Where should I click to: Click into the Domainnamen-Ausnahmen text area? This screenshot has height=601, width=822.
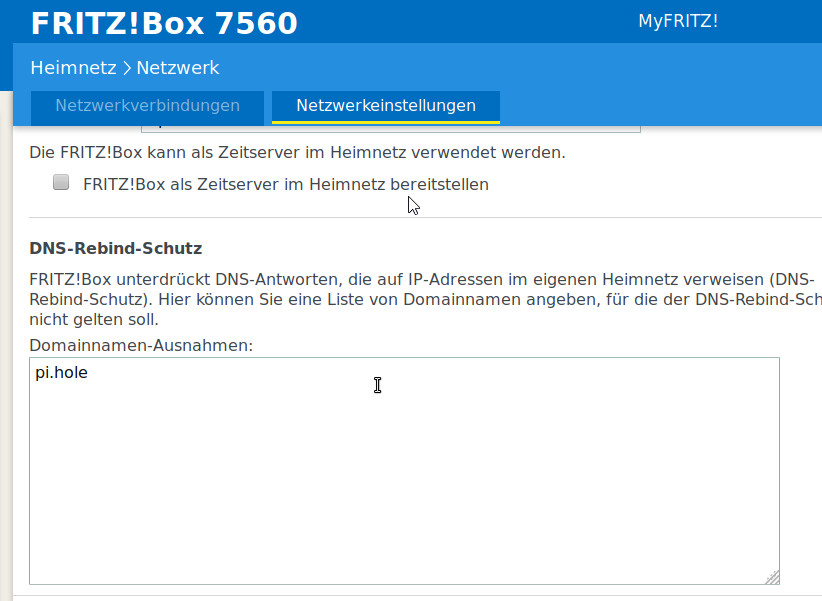click(404, 471)
